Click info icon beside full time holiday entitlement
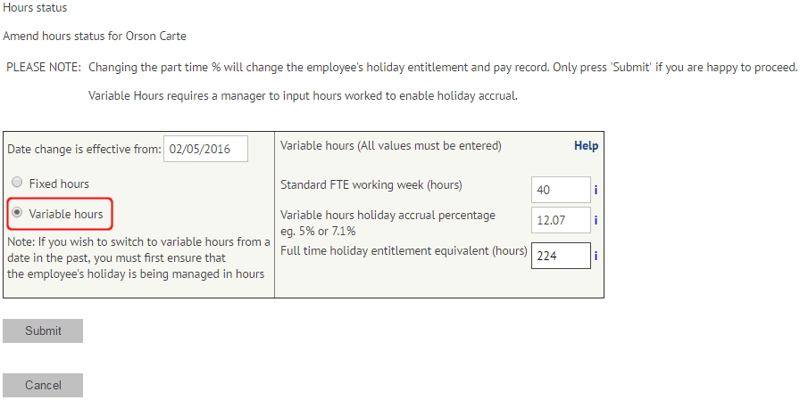800x400 pixels. pos(595,256)
